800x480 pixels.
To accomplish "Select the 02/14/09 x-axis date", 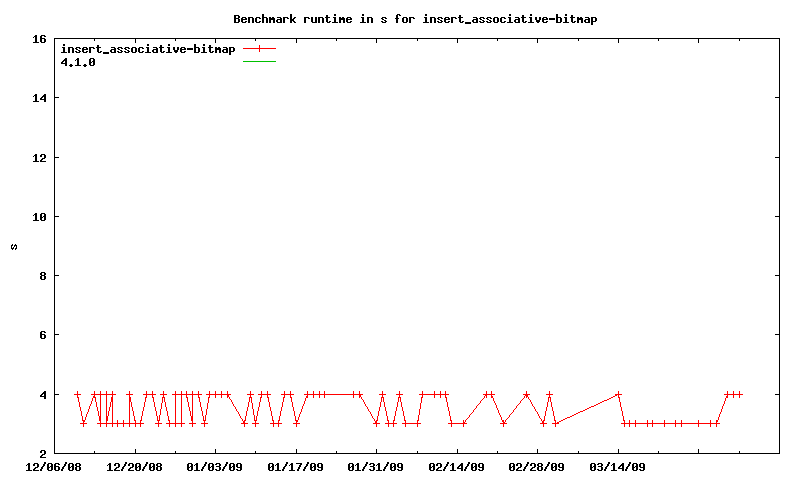I will pos(457,466).
